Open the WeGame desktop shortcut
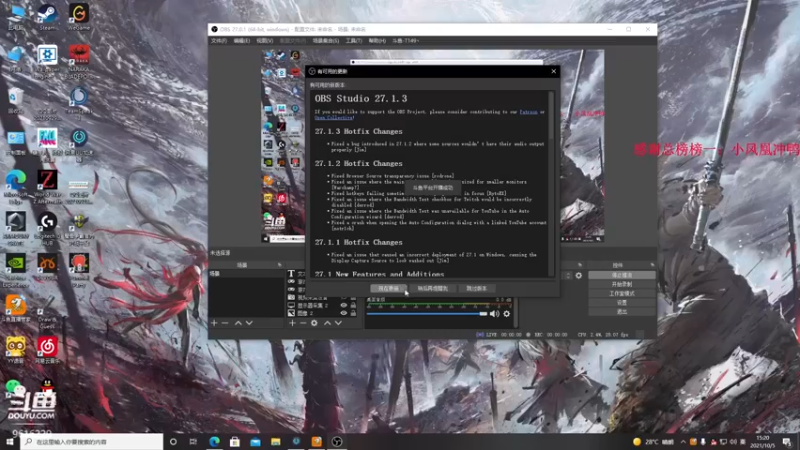800x450 pixels. tap(79, 16)
